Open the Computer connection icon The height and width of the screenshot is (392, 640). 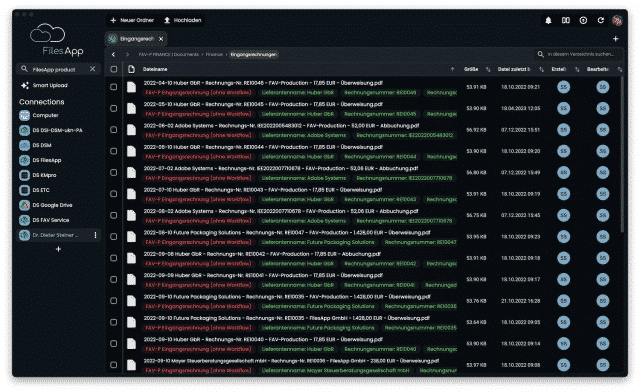click(x=24, y=116)
